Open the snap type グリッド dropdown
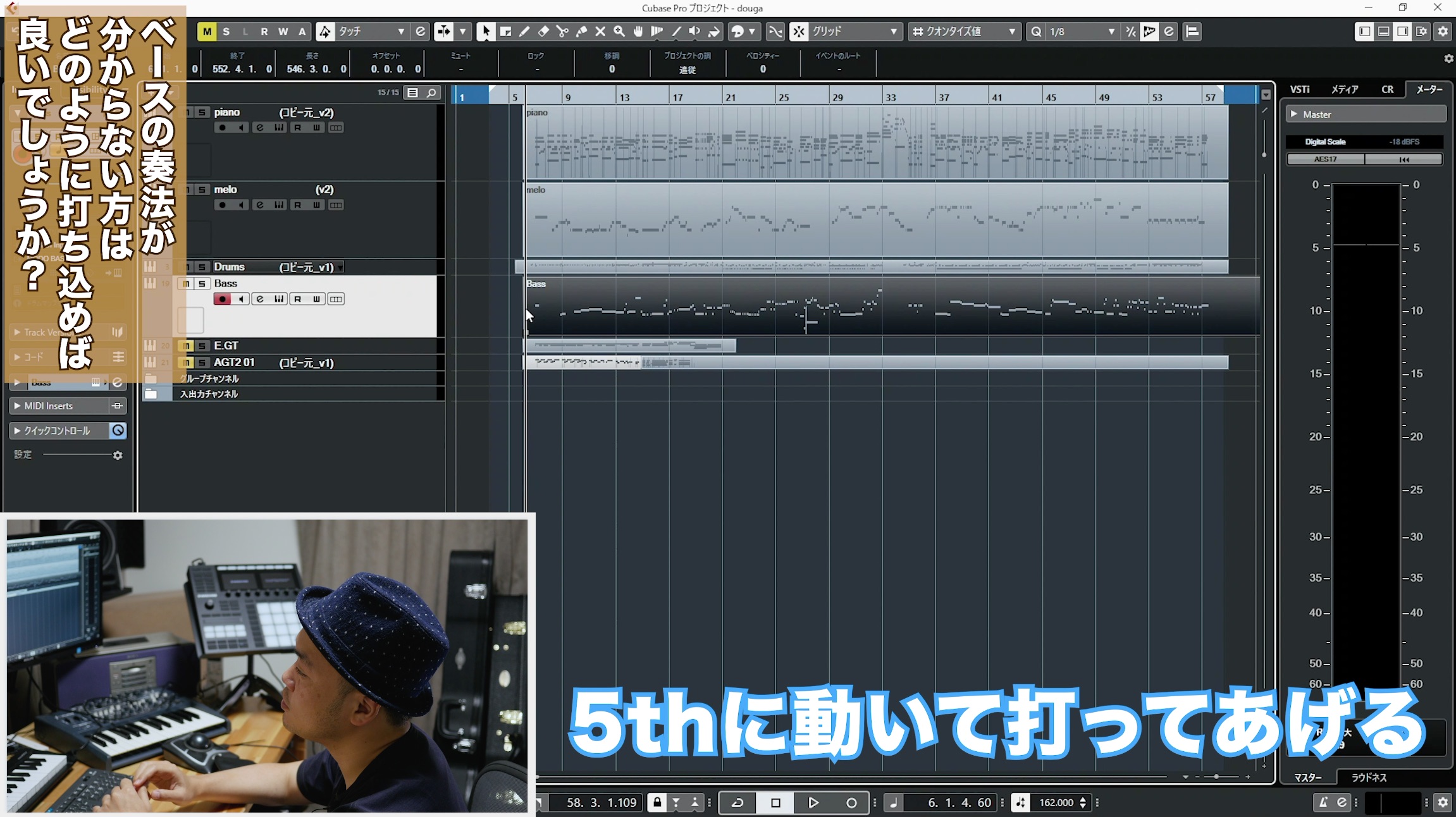The height and width of the screenshot is (817, 1456). pyautogui.click(x=855, y=32)
